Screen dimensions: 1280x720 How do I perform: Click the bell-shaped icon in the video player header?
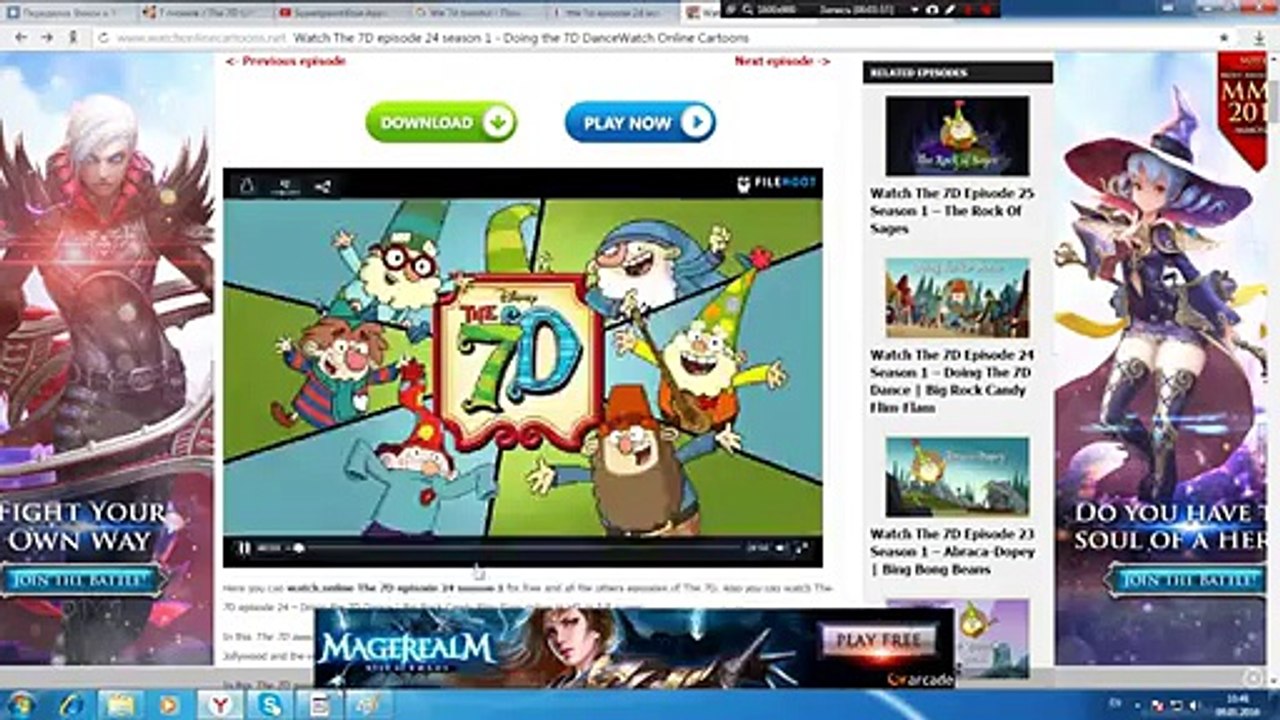tap(247, 185)
